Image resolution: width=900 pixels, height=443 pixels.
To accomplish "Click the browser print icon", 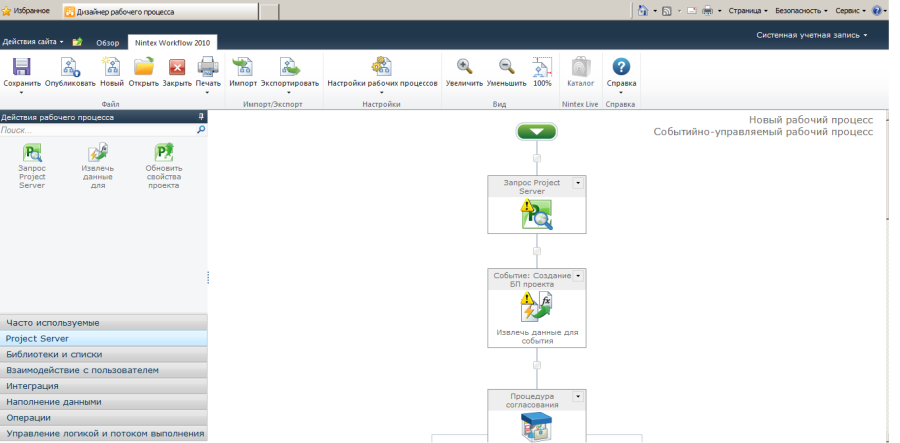I will [708, 10].
